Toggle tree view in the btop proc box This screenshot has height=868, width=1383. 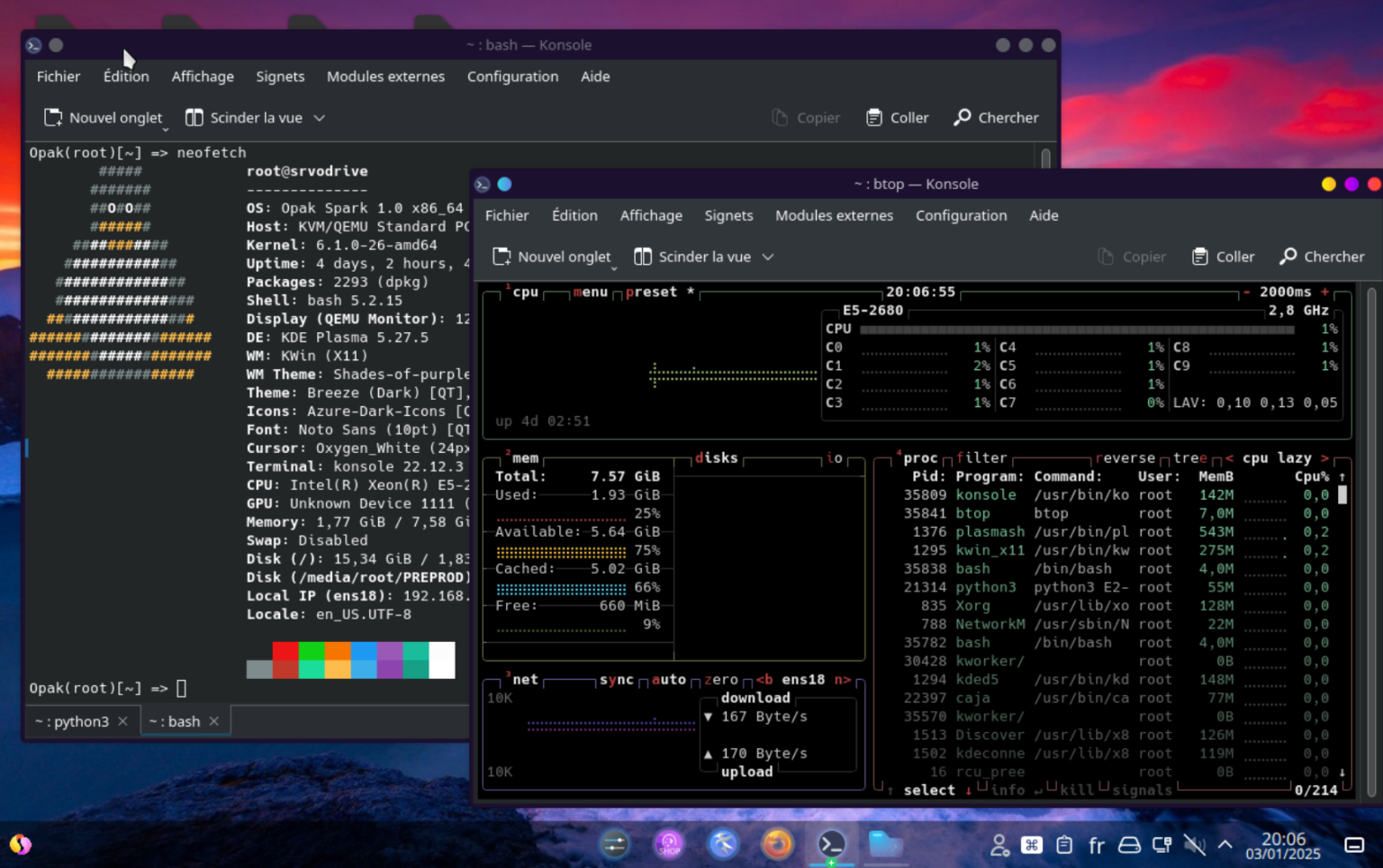pos(1190,457)
